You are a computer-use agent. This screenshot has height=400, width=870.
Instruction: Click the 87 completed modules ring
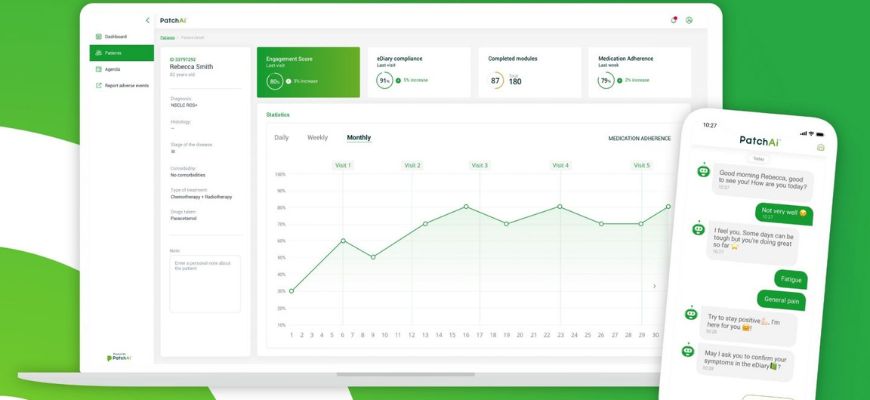click(x=495, y=80)
